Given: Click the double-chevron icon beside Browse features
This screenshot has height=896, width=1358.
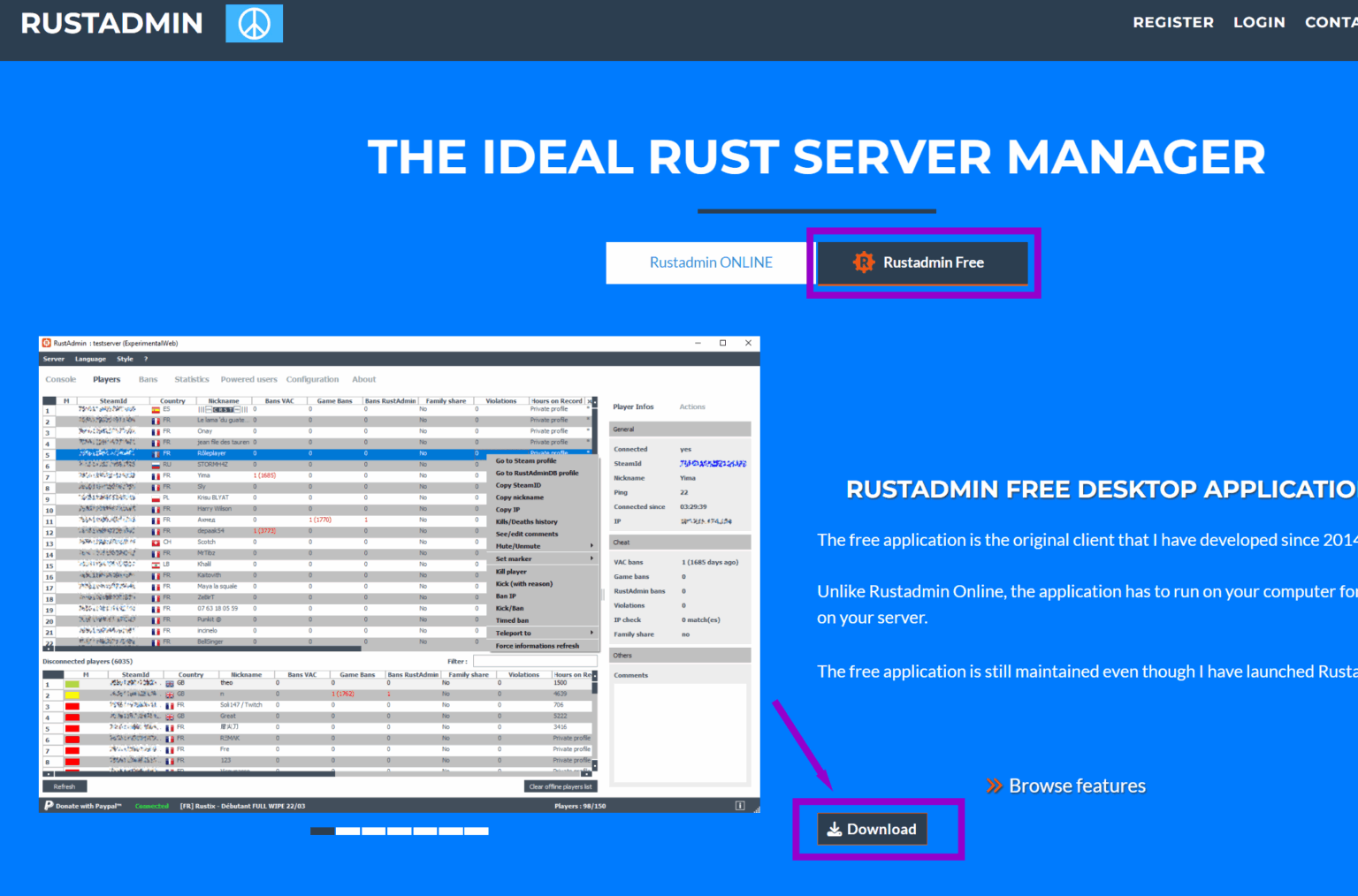Looking at the screenshot, I should tap(994, 785).
